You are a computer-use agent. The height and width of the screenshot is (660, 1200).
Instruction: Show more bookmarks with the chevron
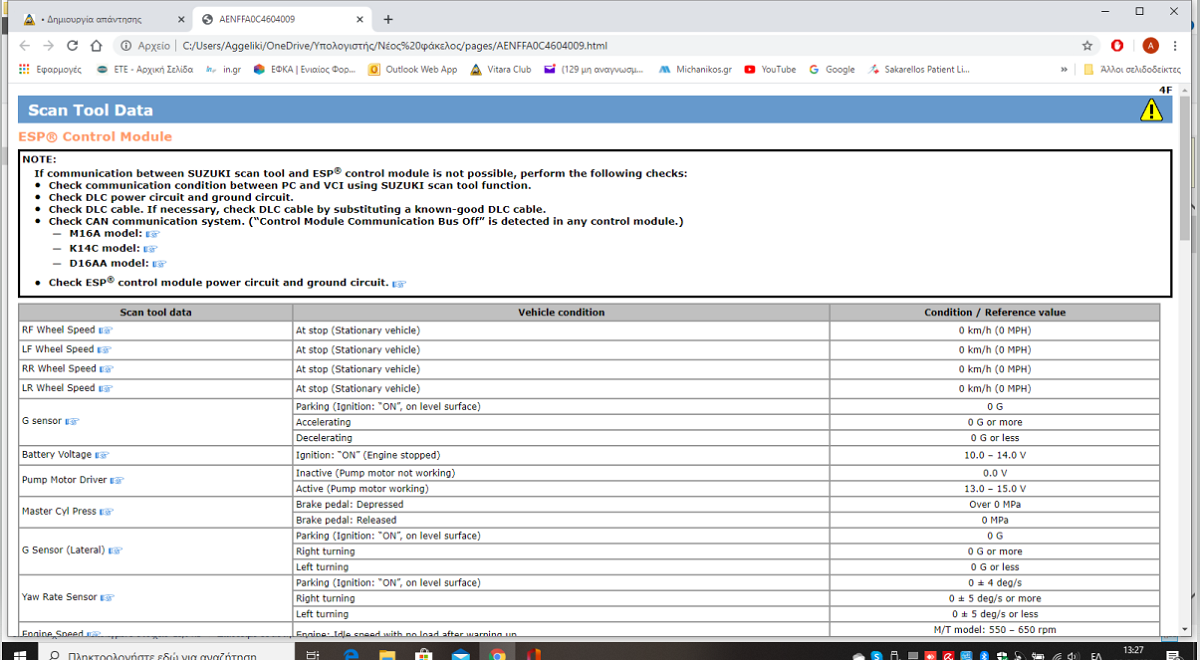point(1064,69)
